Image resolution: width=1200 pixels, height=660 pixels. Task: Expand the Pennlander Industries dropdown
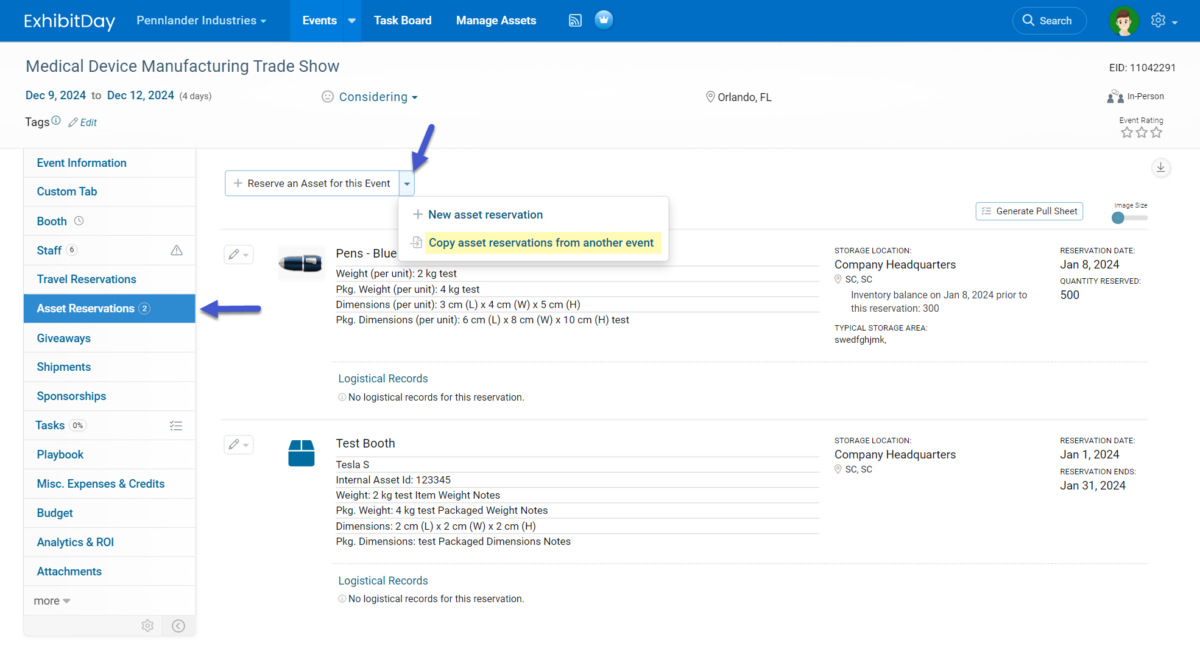tap(201, 20)
